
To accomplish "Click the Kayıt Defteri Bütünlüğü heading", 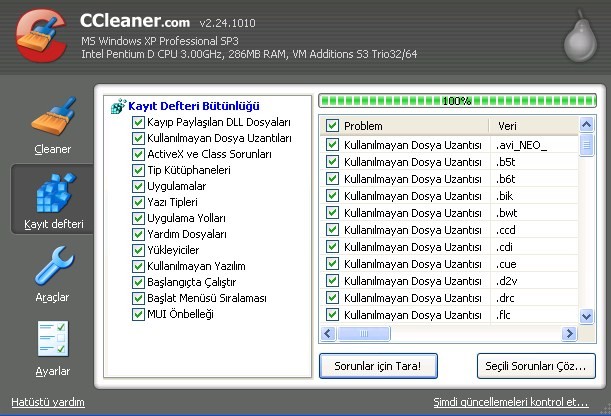I will point(194,106).
